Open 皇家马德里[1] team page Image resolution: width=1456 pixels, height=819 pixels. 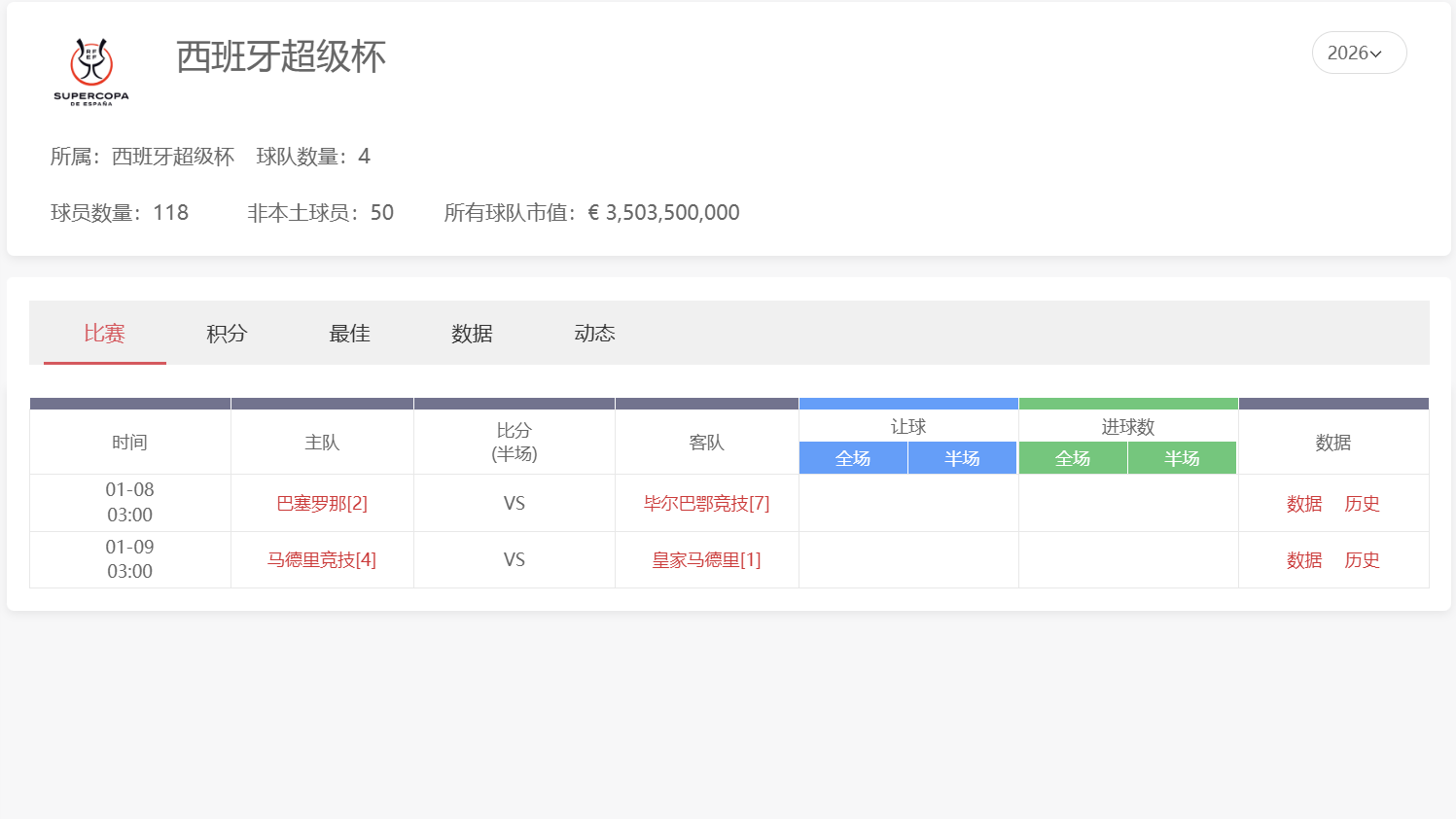pyautogui.click(x=707, y=559)
